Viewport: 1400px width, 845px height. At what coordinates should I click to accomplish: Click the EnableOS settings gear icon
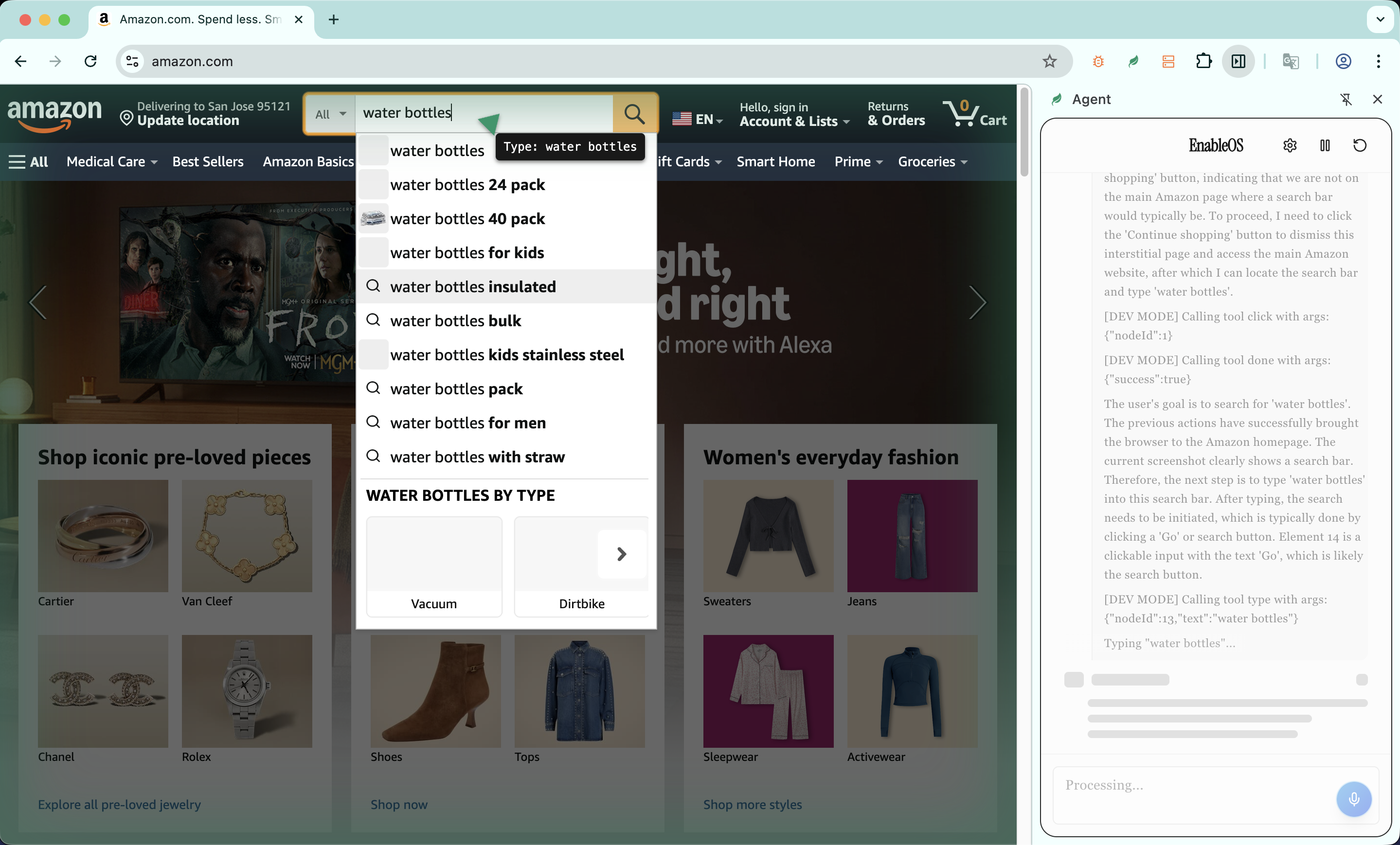pos(1289,145)
